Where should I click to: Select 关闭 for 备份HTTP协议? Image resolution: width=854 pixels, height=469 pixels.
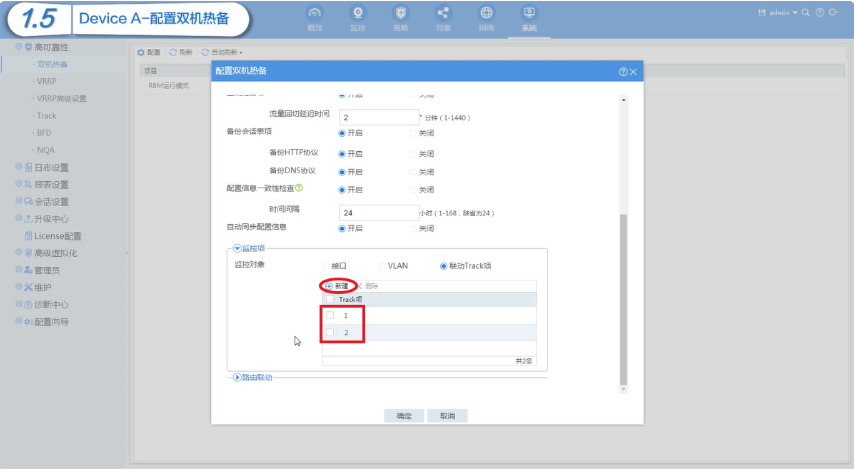tap(413, 154)
